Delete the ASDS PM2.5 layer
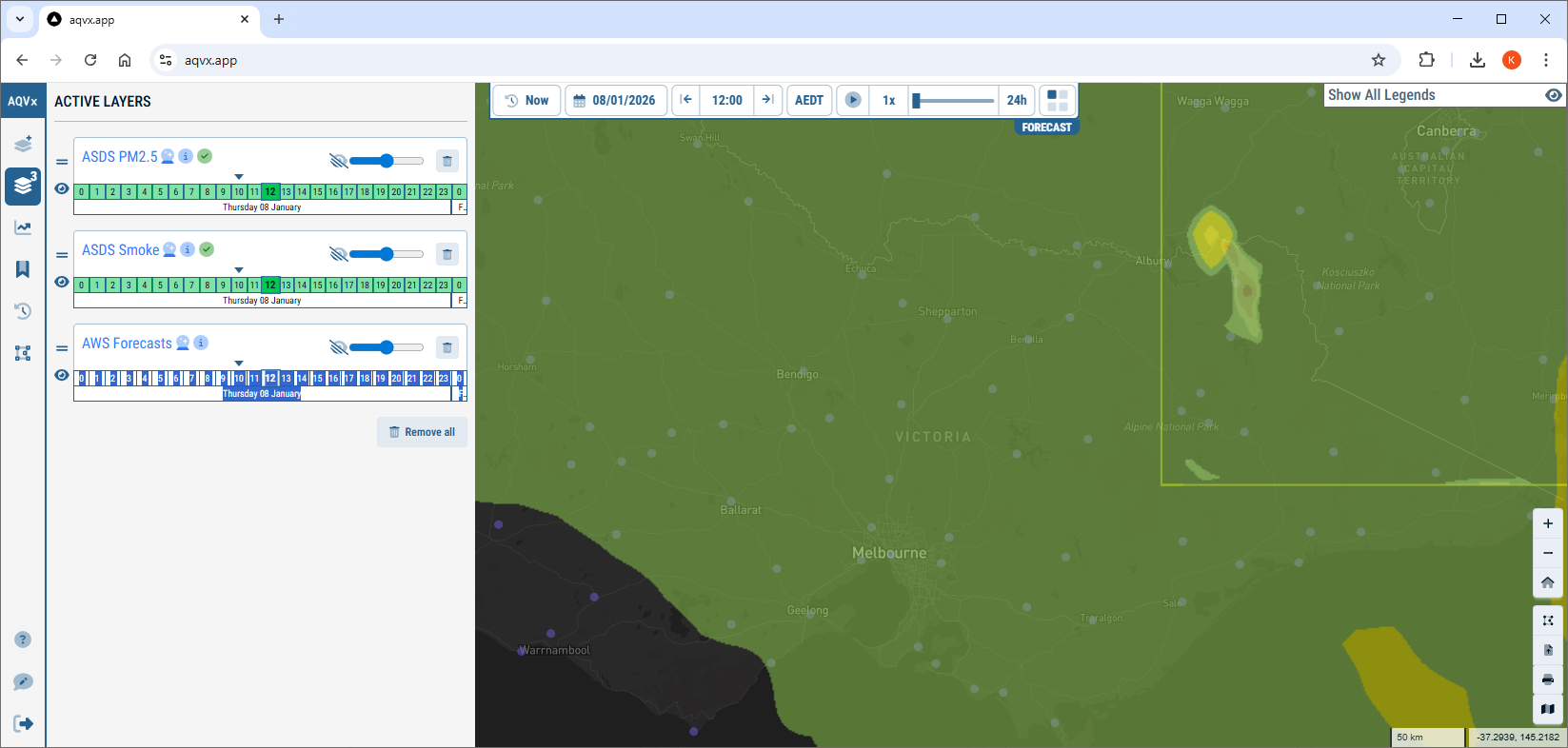Screen dimensions: 1568x748 coord(447,161)
